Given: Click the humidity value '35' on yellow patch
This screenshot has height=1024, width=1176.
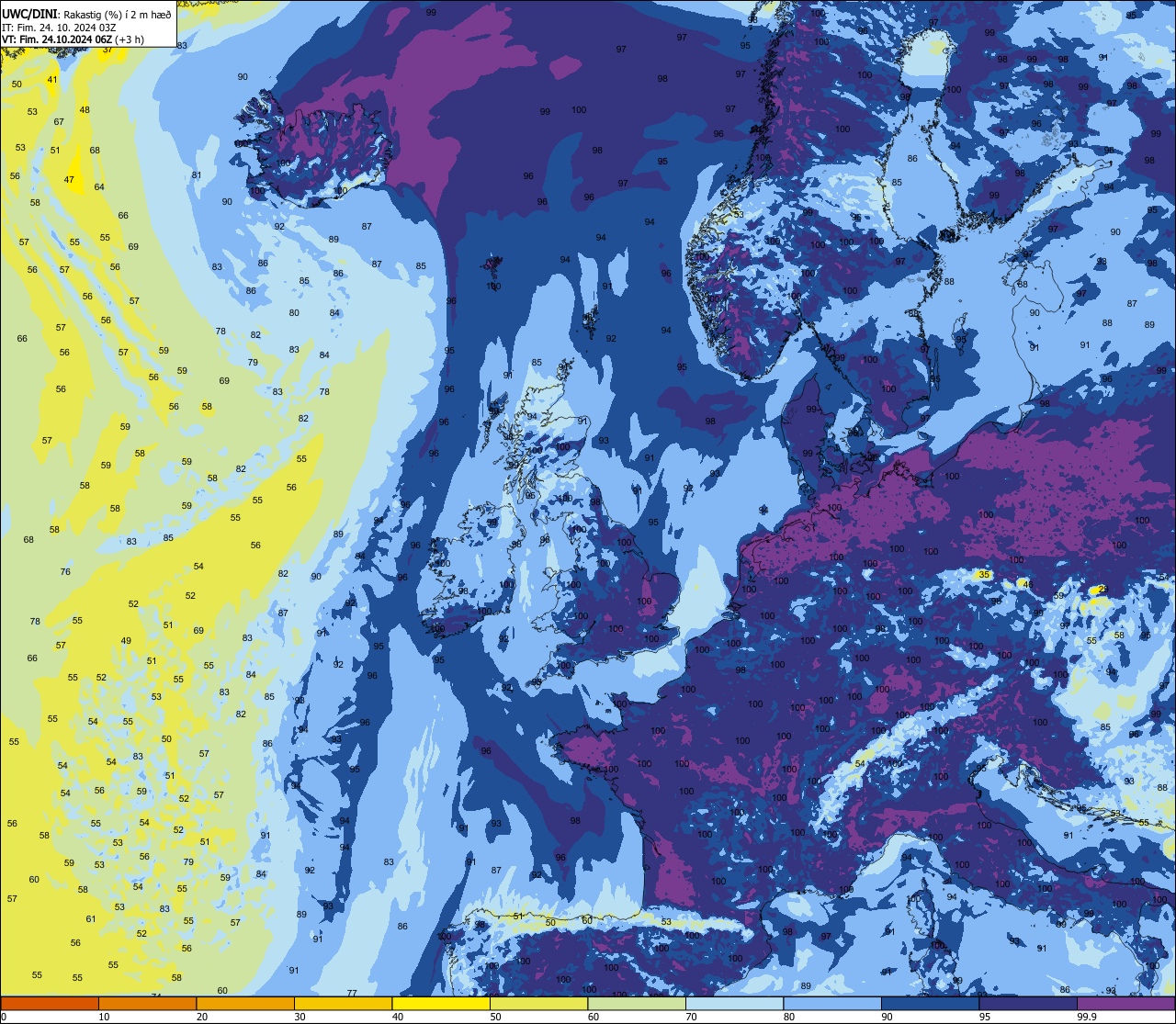Looking at the screenshot, I should [984, 575].
